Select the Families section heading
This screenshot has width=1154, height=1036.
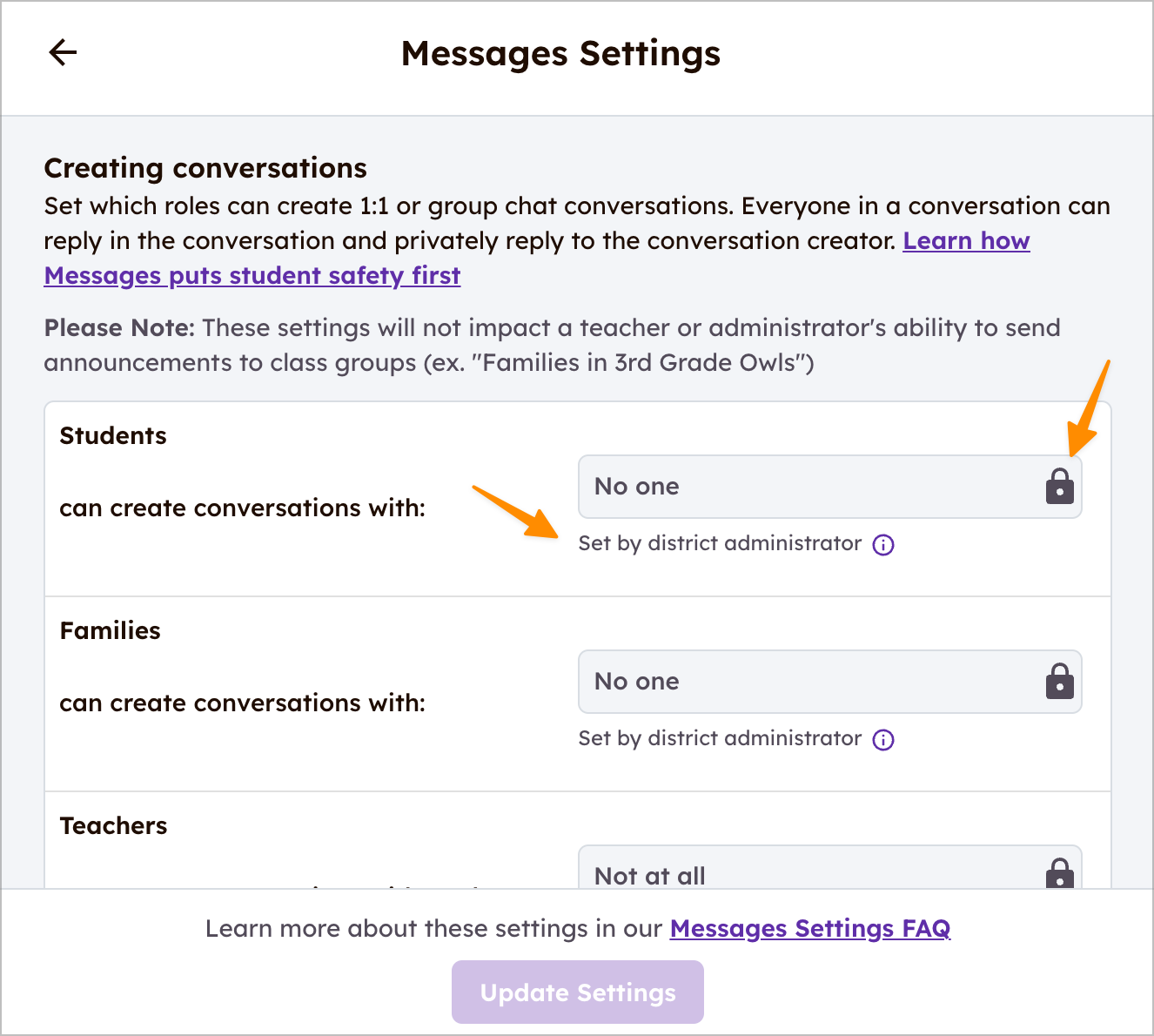coord(111,631)
